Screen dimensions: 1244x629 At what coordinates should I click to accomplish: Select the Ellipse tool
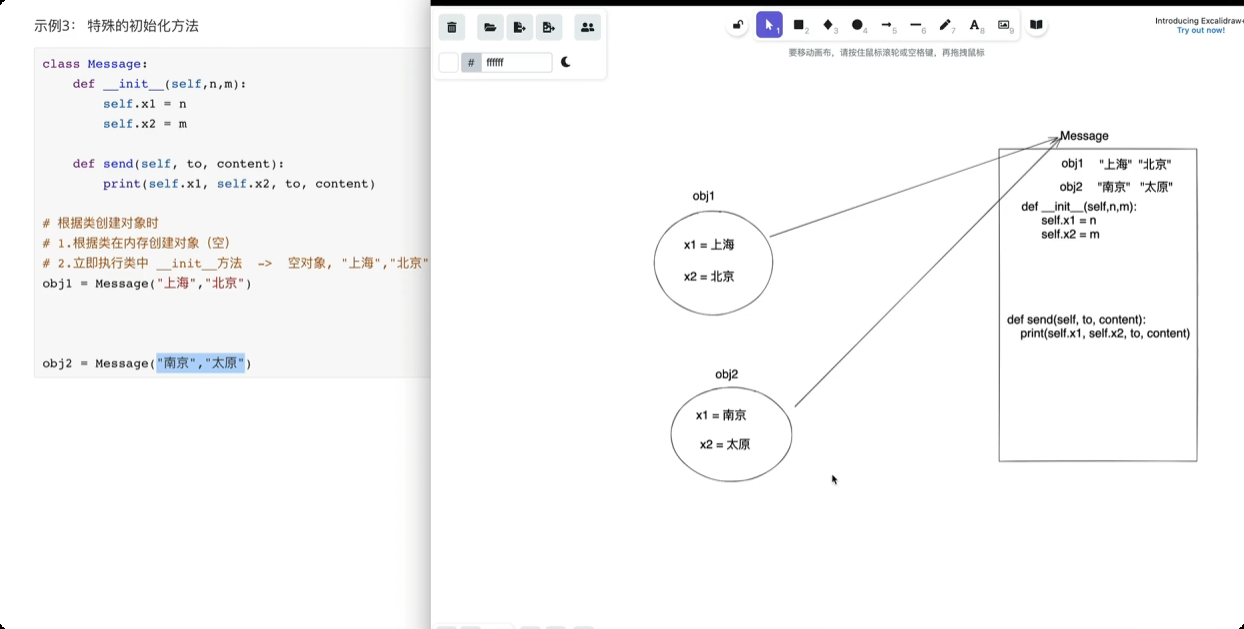857,25
